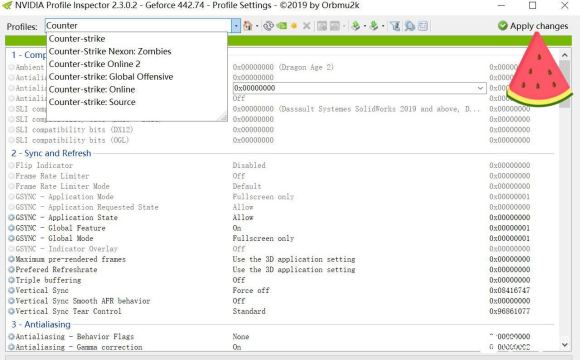Click gear icon beside GSYNC - Application State
The image size is (580, 360).
coord(11,218)
